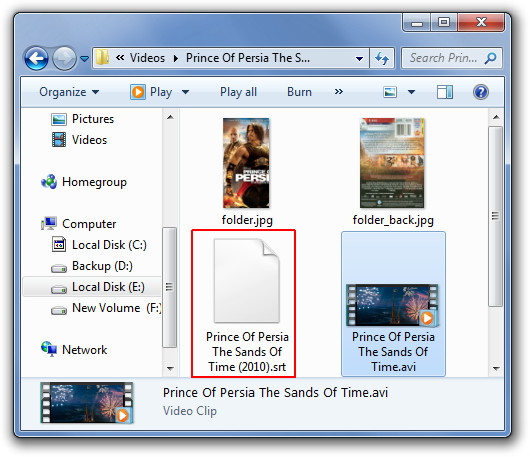Click the Time (2010).srt file name
This screenshot has height=457, width=530.
pos(247,367)
